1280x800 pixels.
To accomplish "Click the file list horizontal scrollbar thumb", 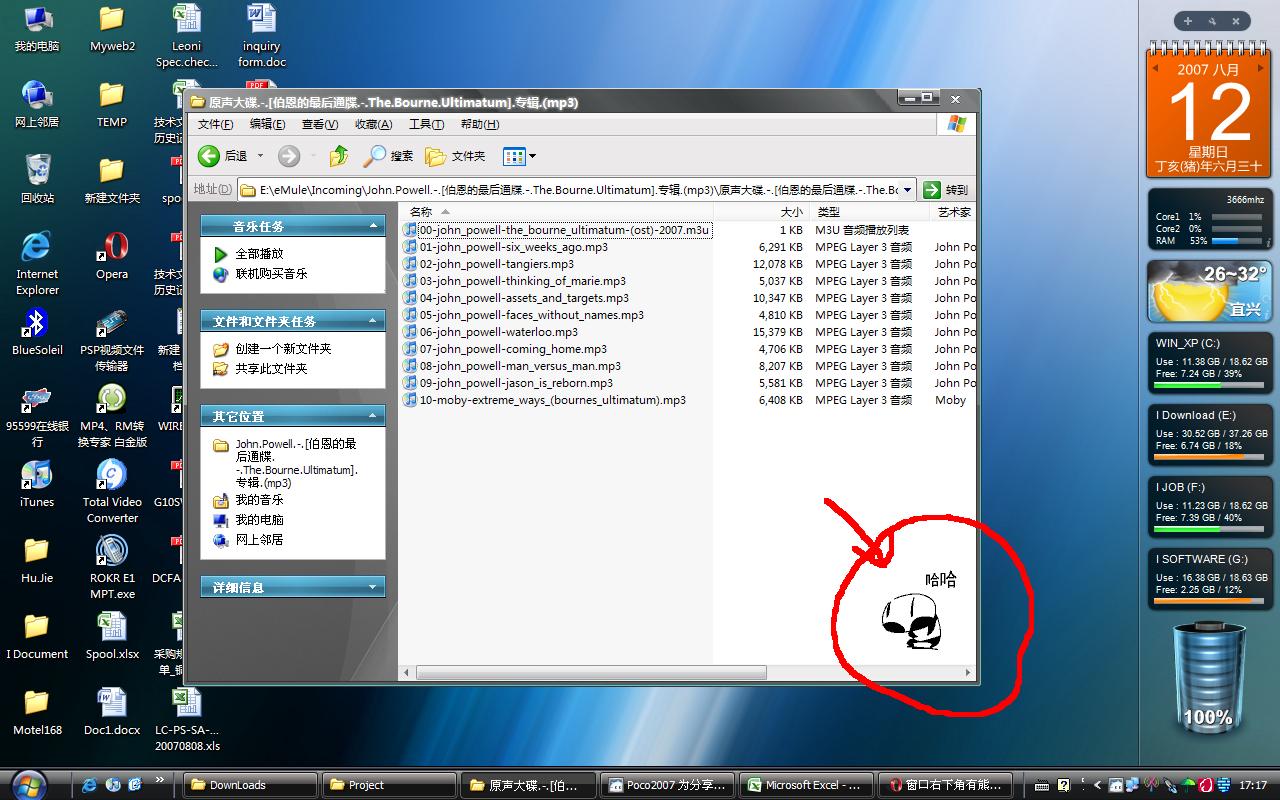I will click(591, 673).
